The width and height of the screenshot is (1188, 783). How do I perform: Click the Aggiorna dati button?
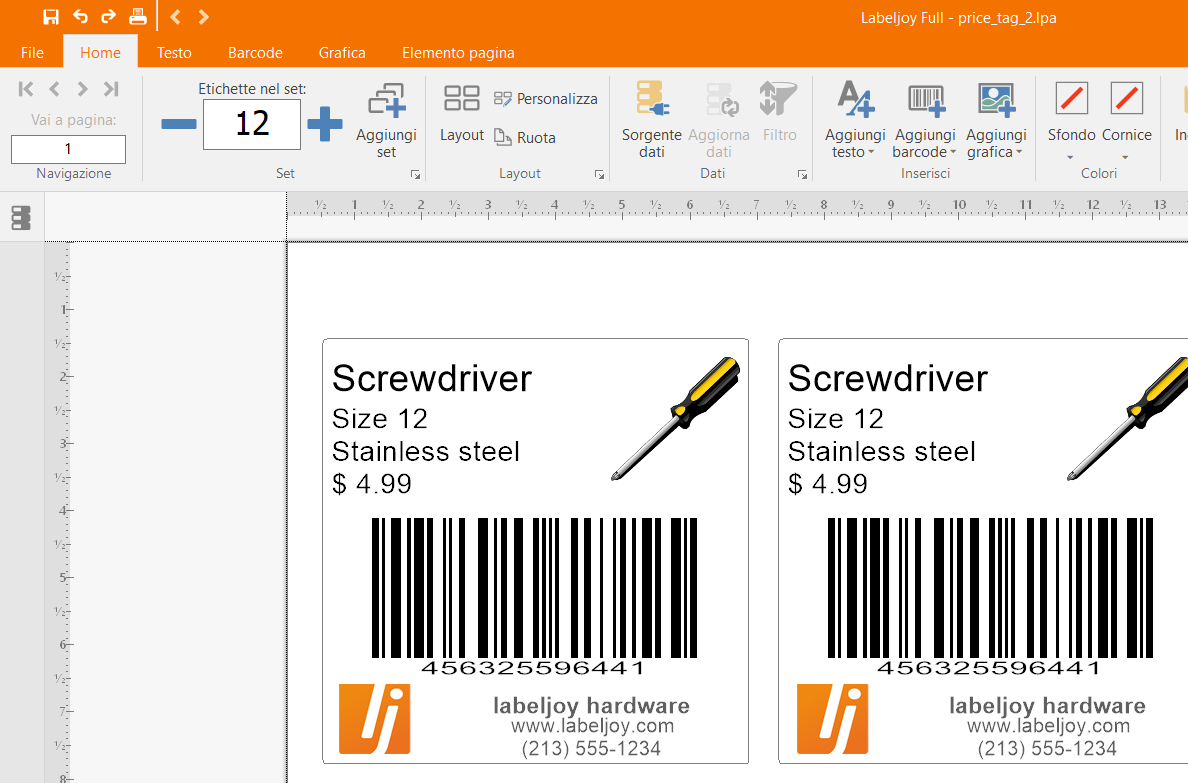pos(719,121)
